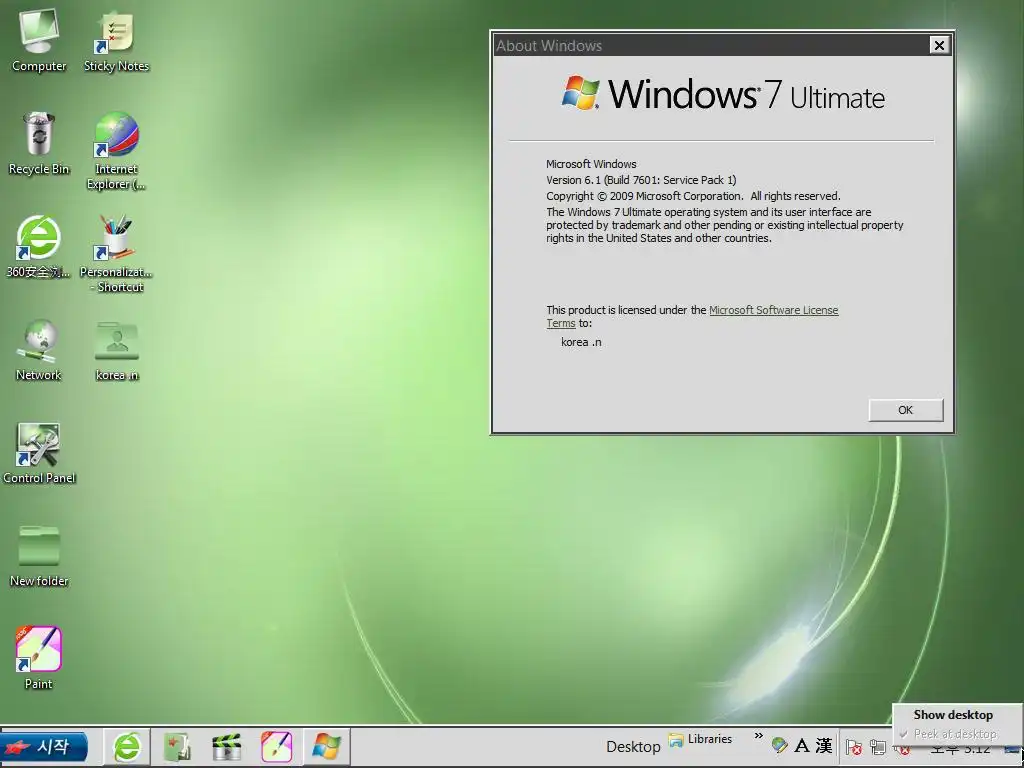Choose Show desktop in the context menu
This screenshot has height=768, width=1024.
(953, 714)
